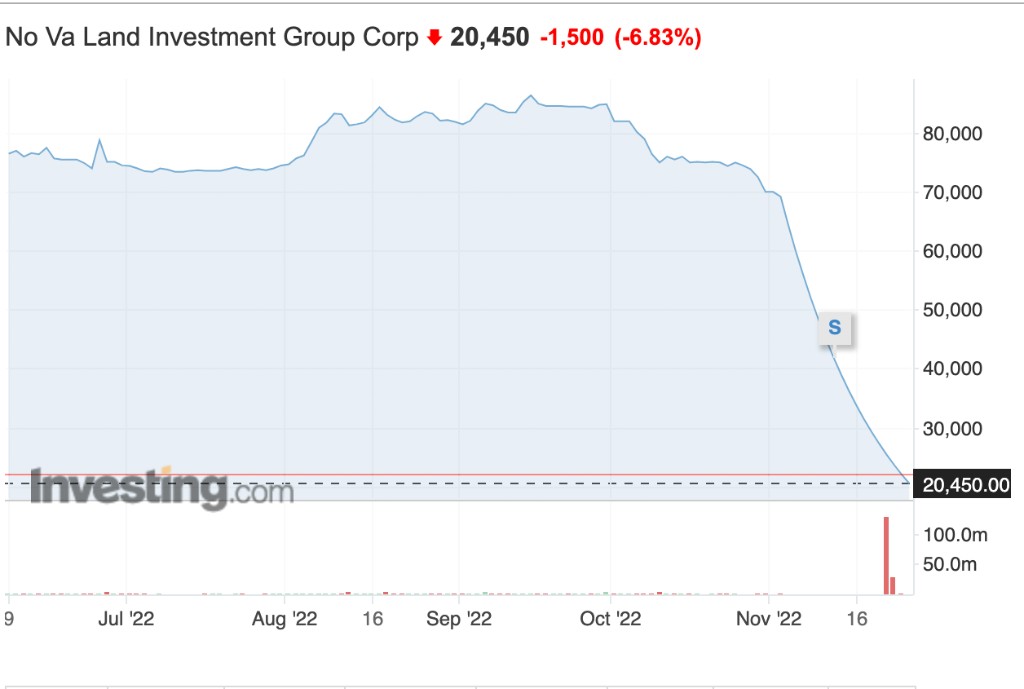The image size is (1024, 689).
Task: Click the -1,500 price change value
Action: pyautogui.click(x=572, y=38)
